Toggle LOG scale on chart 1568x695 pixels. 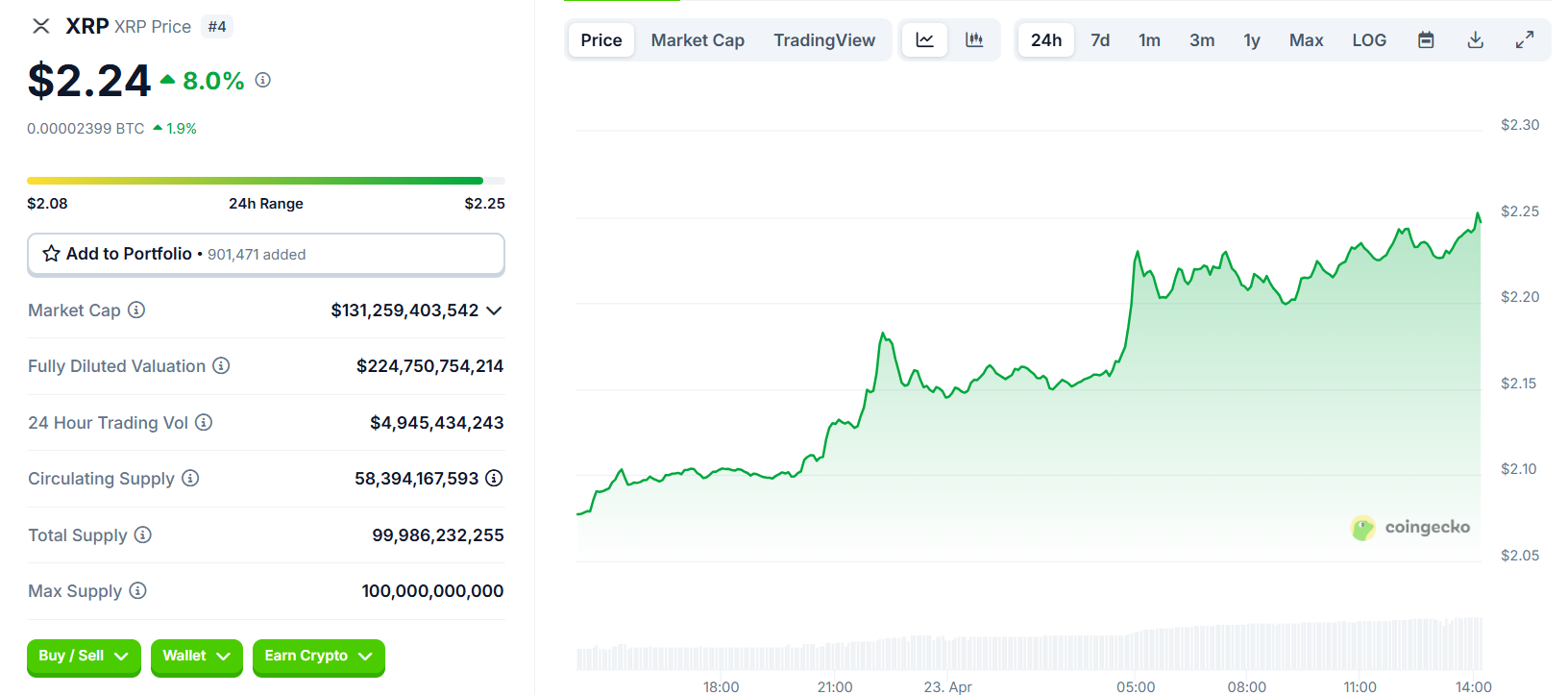[1369, 40]
